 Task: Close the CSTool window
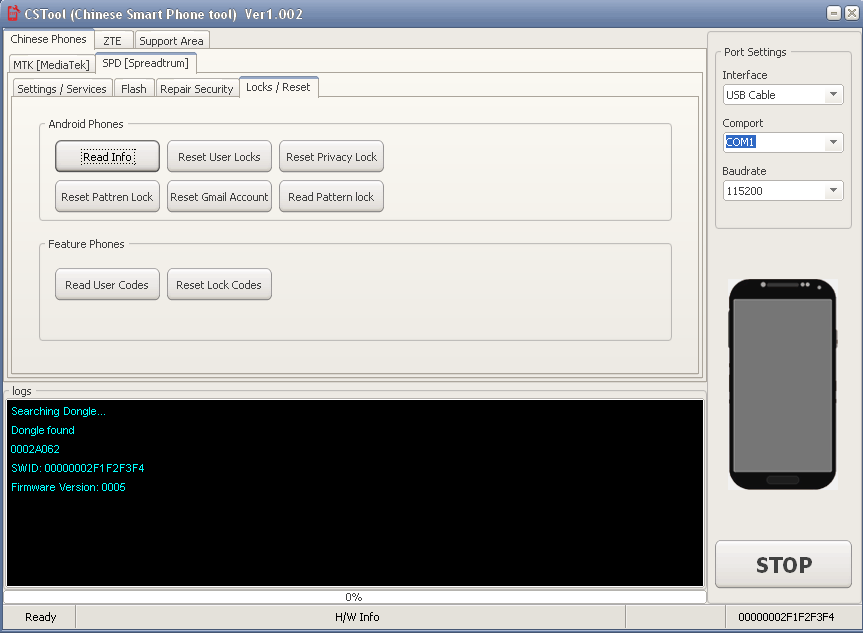click(x=850, y=13)
